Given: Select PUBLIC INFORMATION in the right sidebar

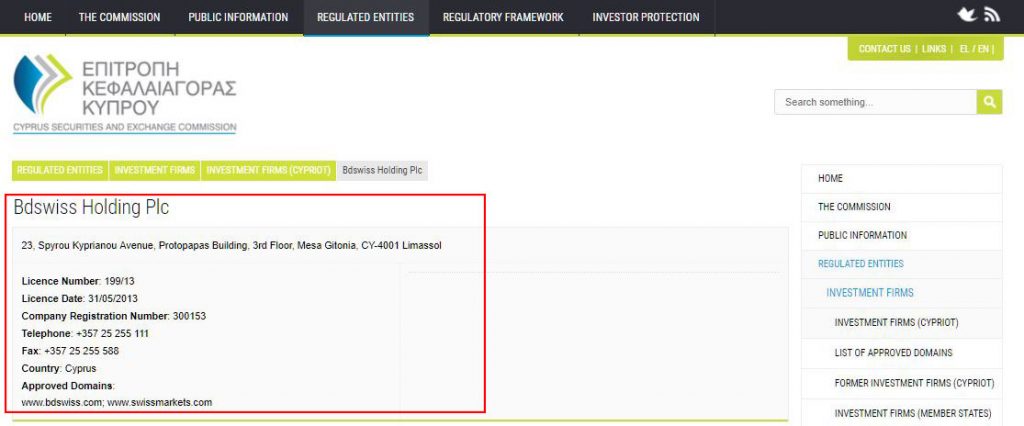Looking at the screenshot, I should (862, 236).
